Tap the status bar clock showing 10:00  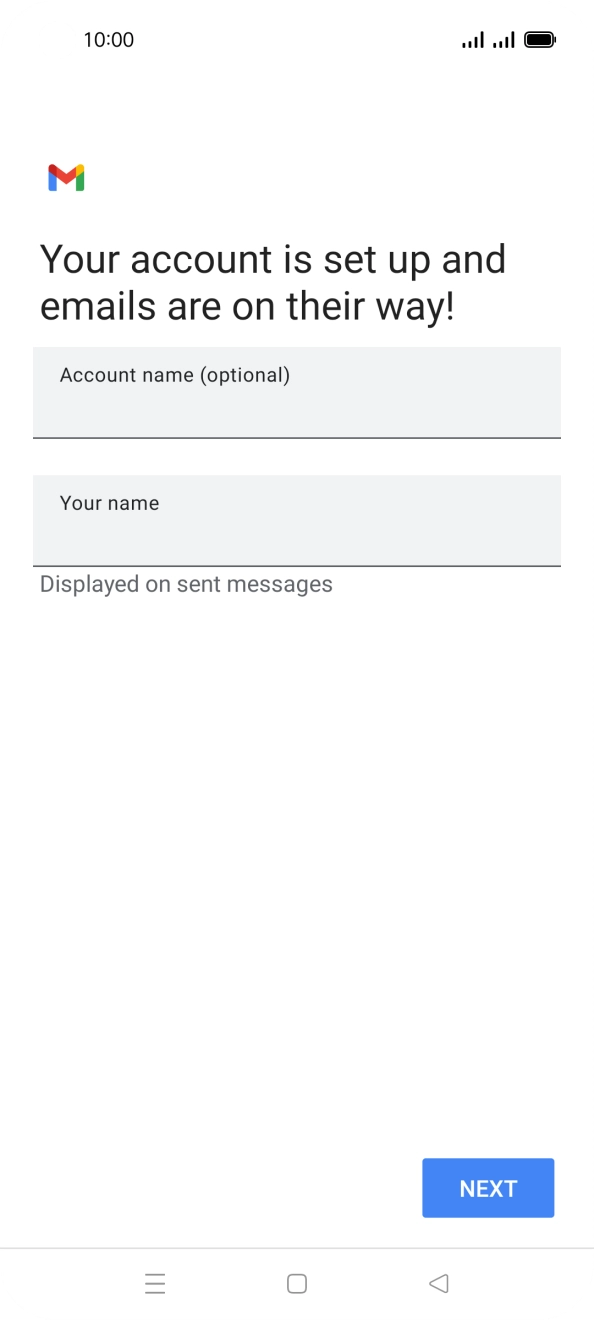(108, 39)
